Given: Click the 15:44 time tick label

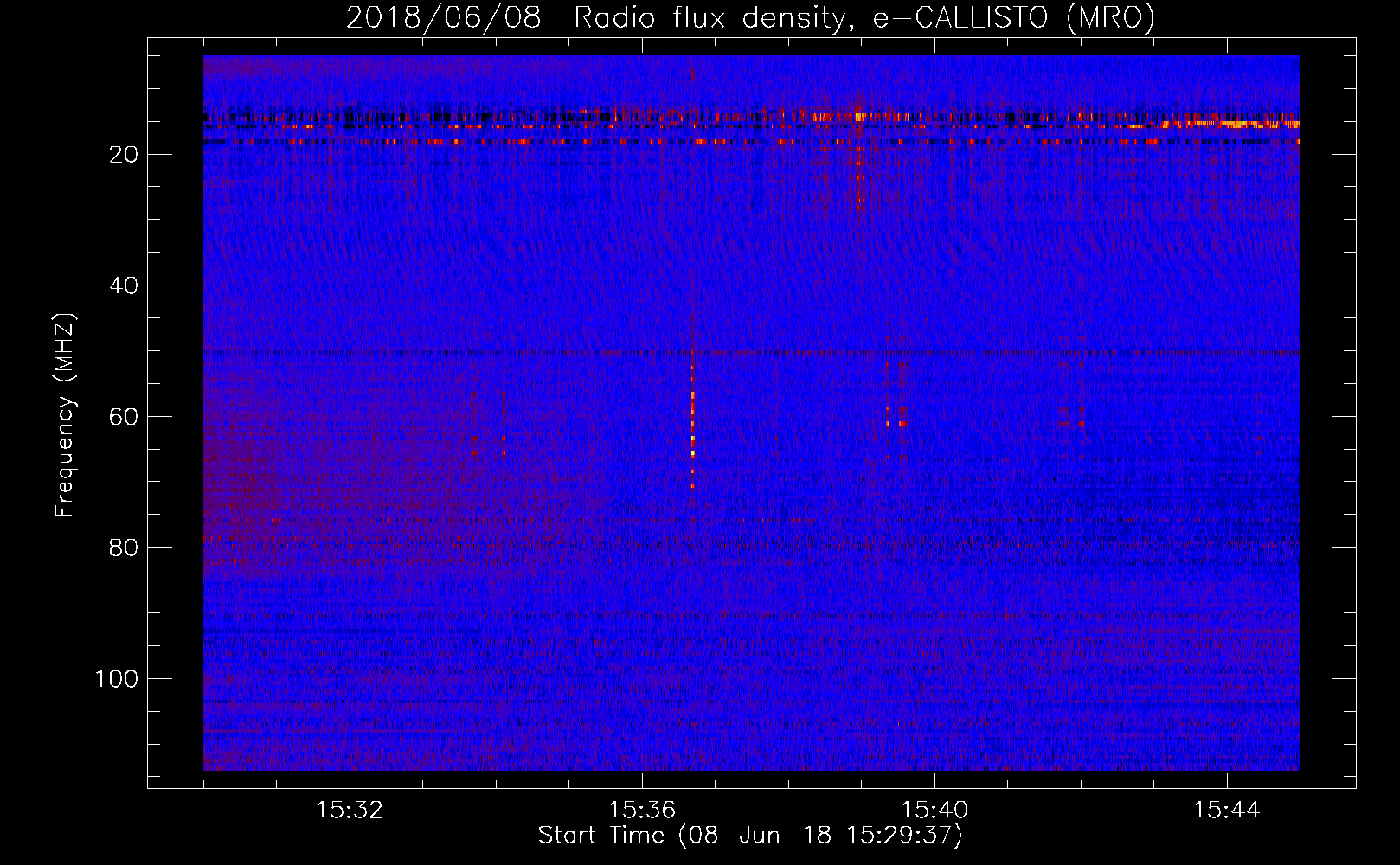Looking at the screenshot, I should tap(1227, 811).
